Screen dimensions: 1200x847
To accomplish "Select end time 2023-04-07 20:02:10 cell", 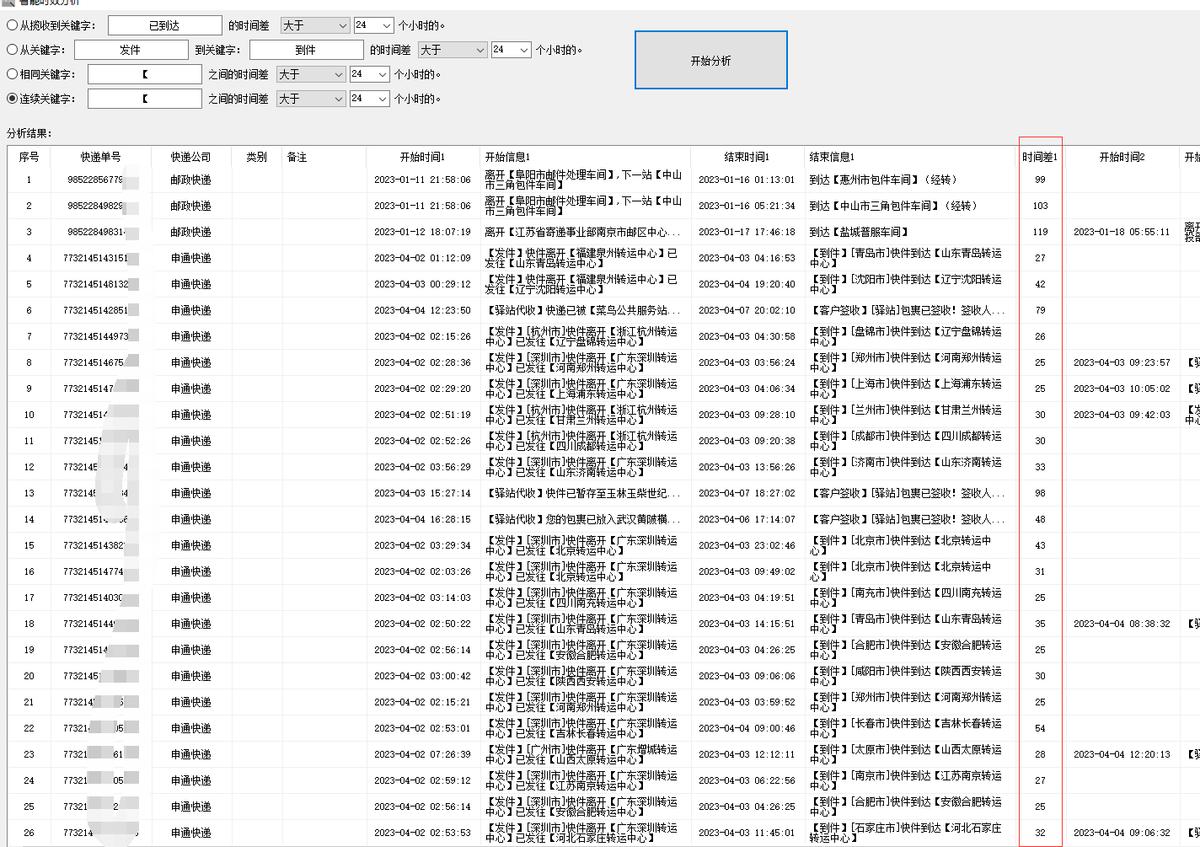I will 746,311.
